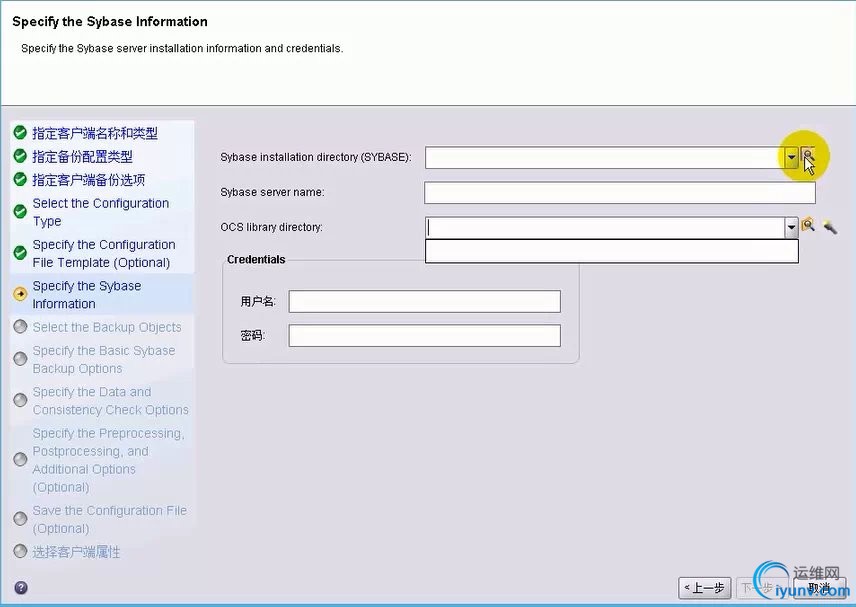Browse for OCS library directory

click(808, 225)
